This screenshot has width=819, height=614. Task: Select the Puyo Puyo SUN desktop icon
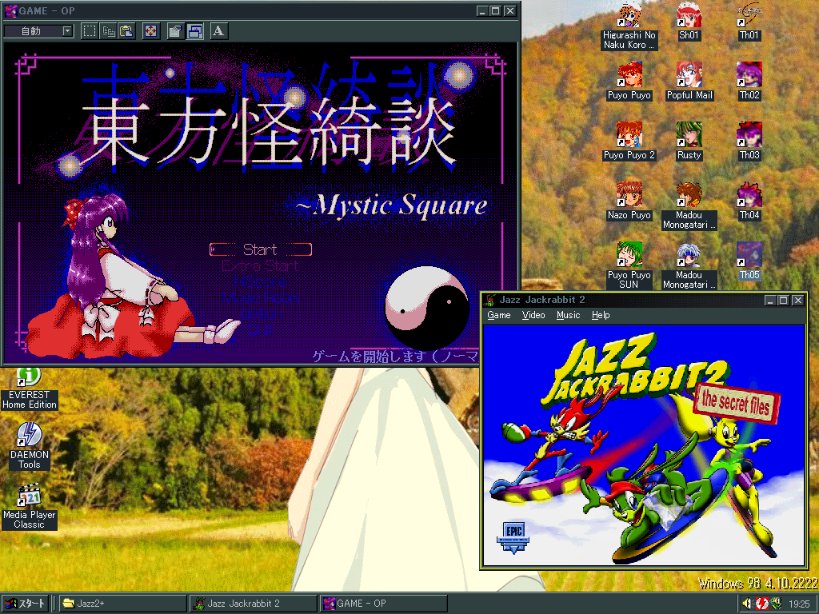(629, 266)
